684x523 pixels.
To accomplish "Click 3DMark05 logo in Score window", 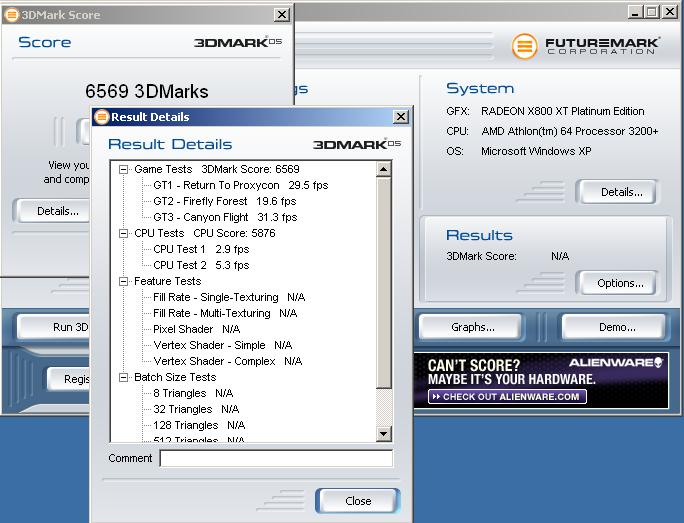I will (x=238, y=42).
